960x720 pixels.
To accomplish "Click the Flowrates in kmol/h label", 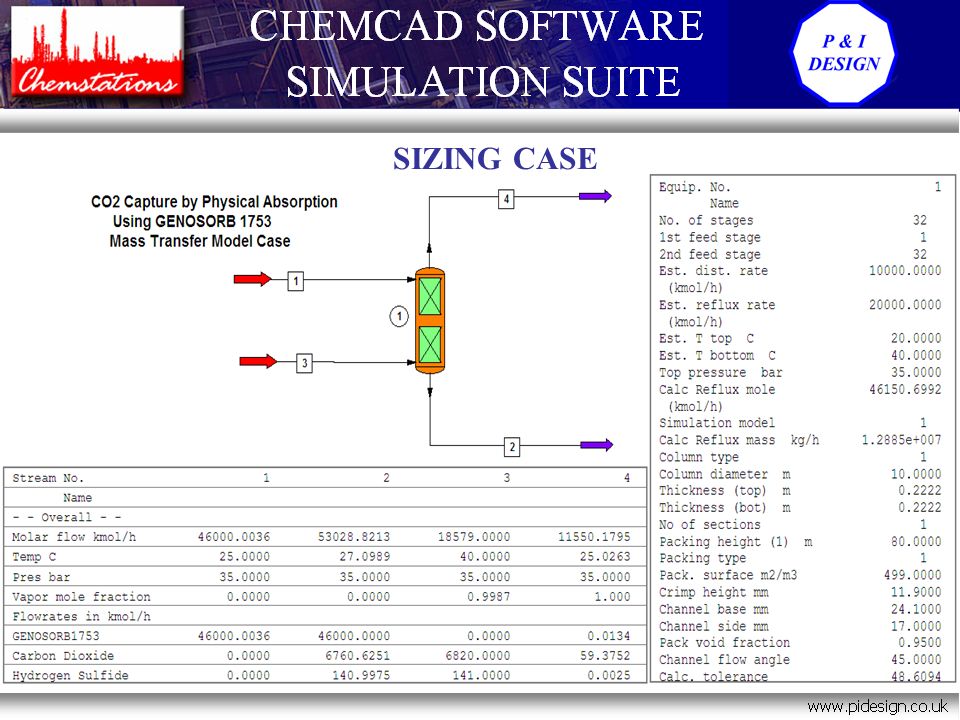I will 81,617.
